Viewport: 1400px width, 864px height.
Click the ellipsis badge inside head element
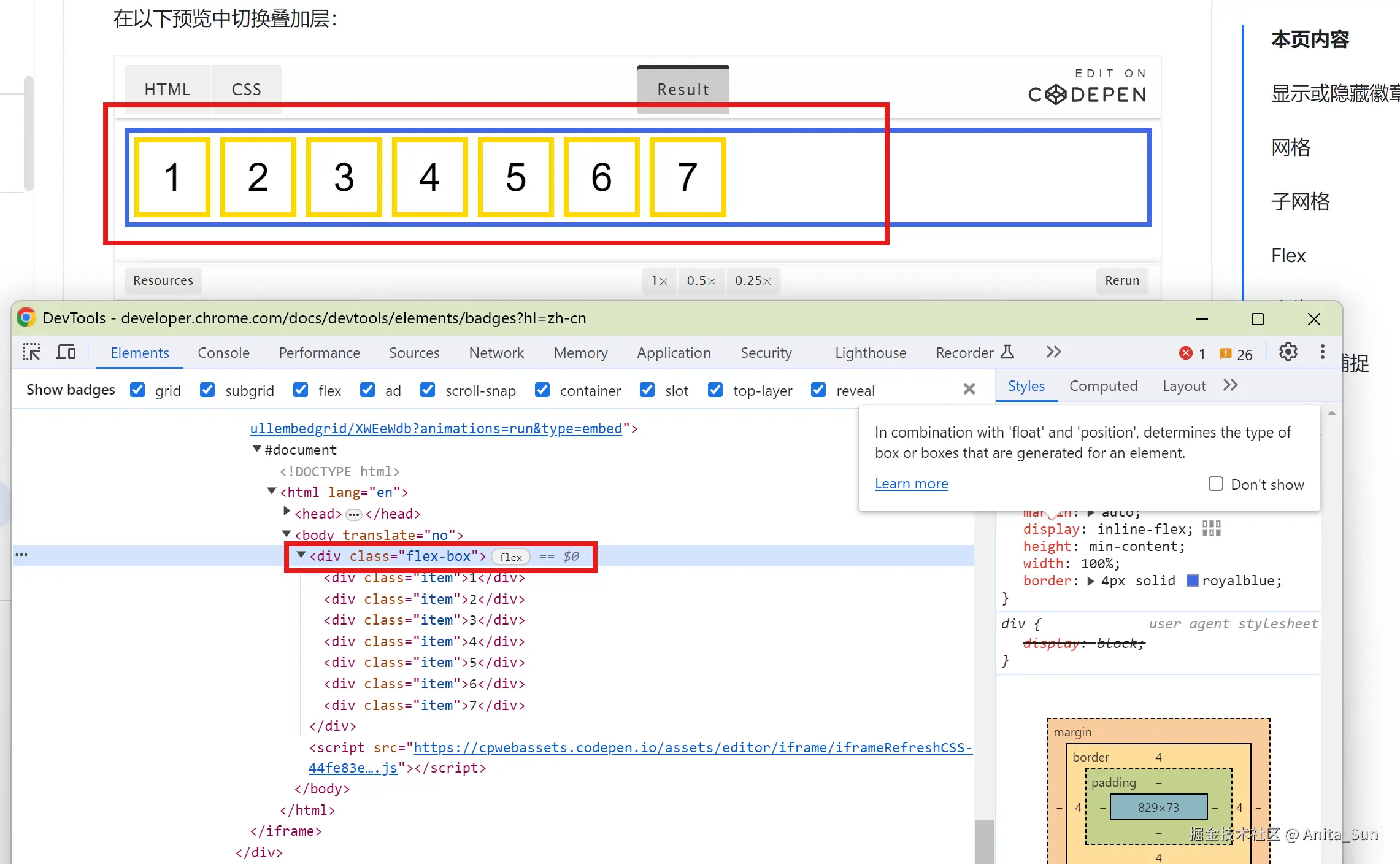[354, 514]
